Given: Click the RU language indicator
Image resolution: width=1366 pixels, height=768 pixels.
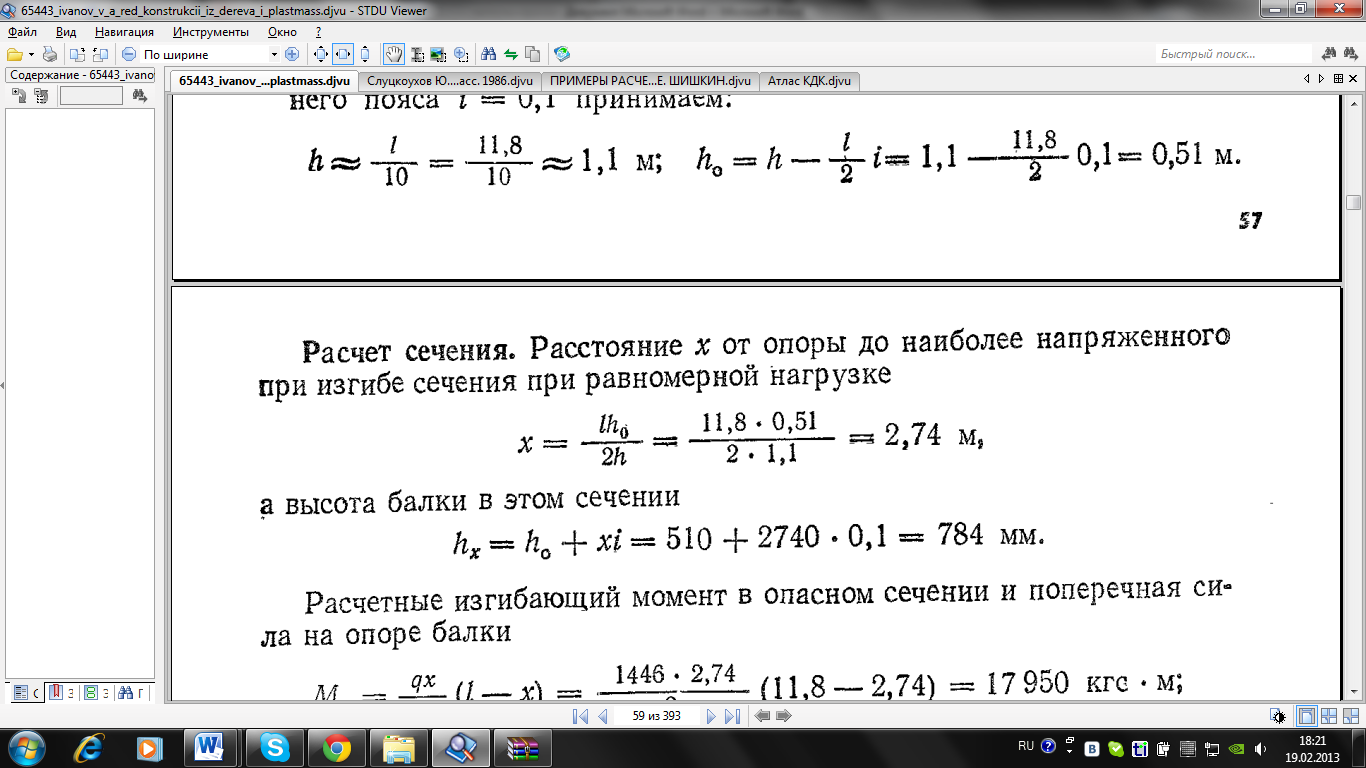Looking at the screenshot, I should tap(1026, 746).
